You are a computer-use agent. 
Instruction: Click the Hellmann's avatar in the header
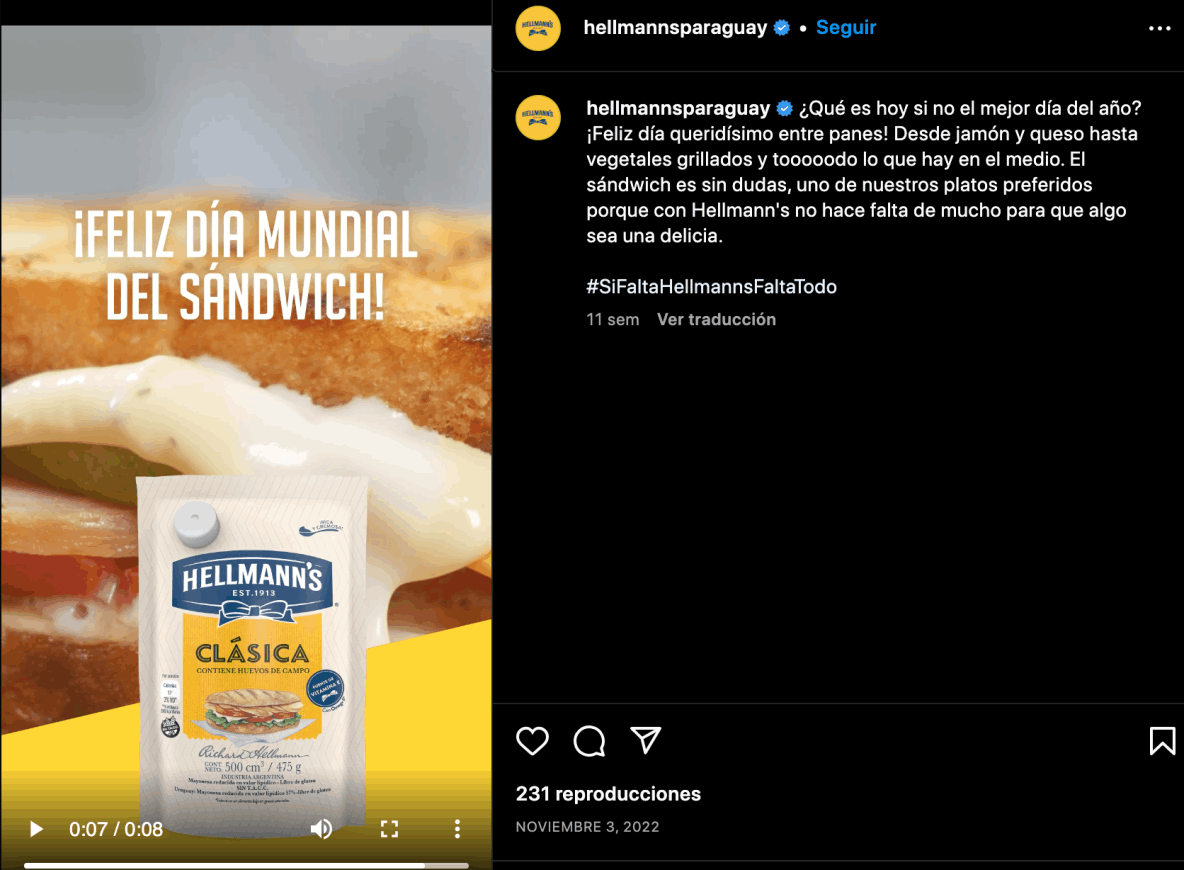[538, 28]
